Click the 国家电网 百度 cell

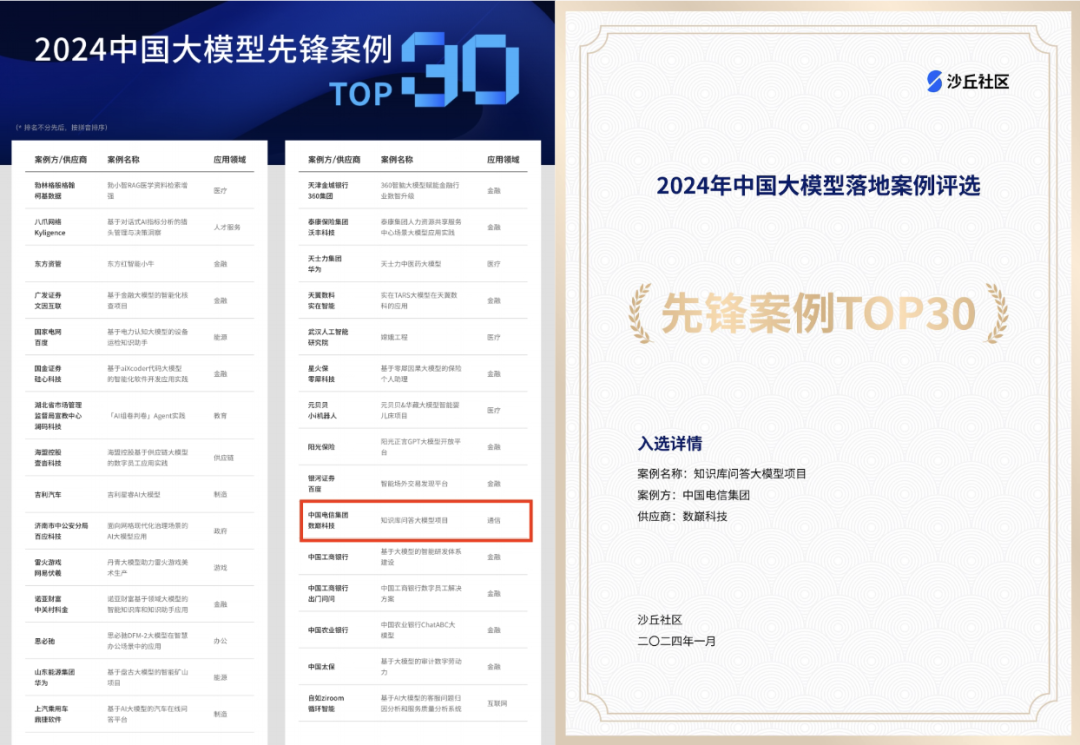[48, 337]
